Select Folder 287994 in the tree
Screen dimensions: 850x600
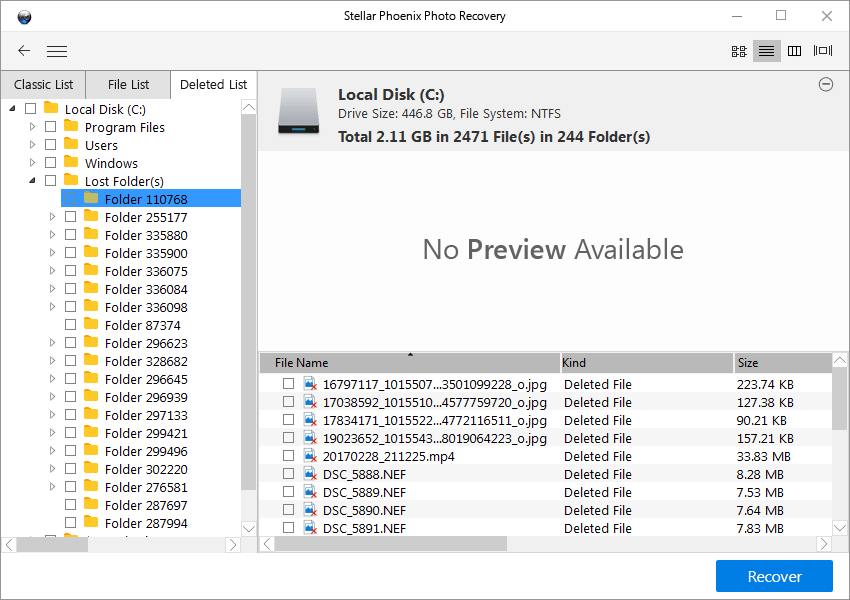(x=146, y=523)
